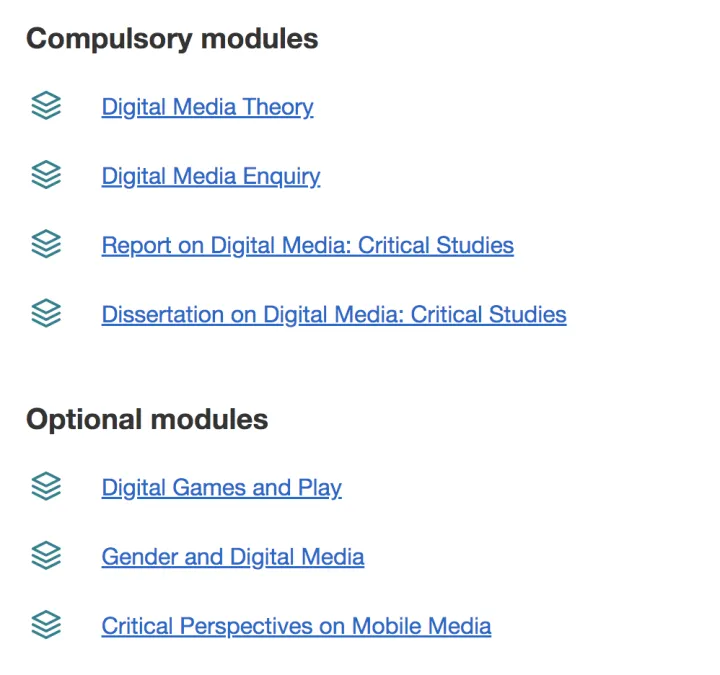Click the Compulsory modules heading

[172, 39]
